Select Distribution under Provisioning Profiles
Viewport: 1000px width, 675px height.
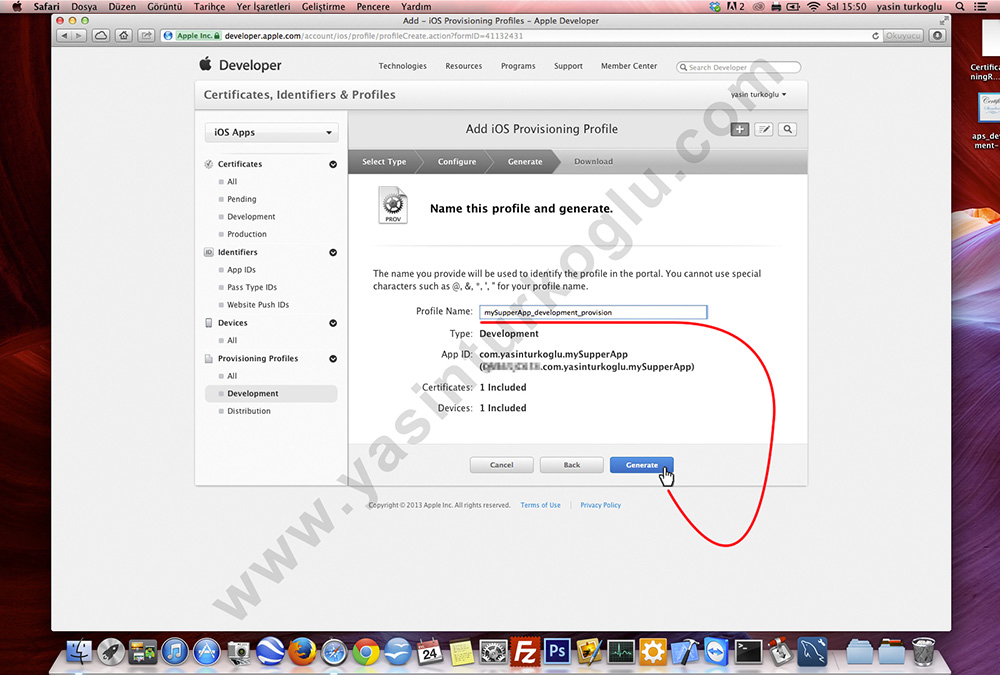click(249, 411)
